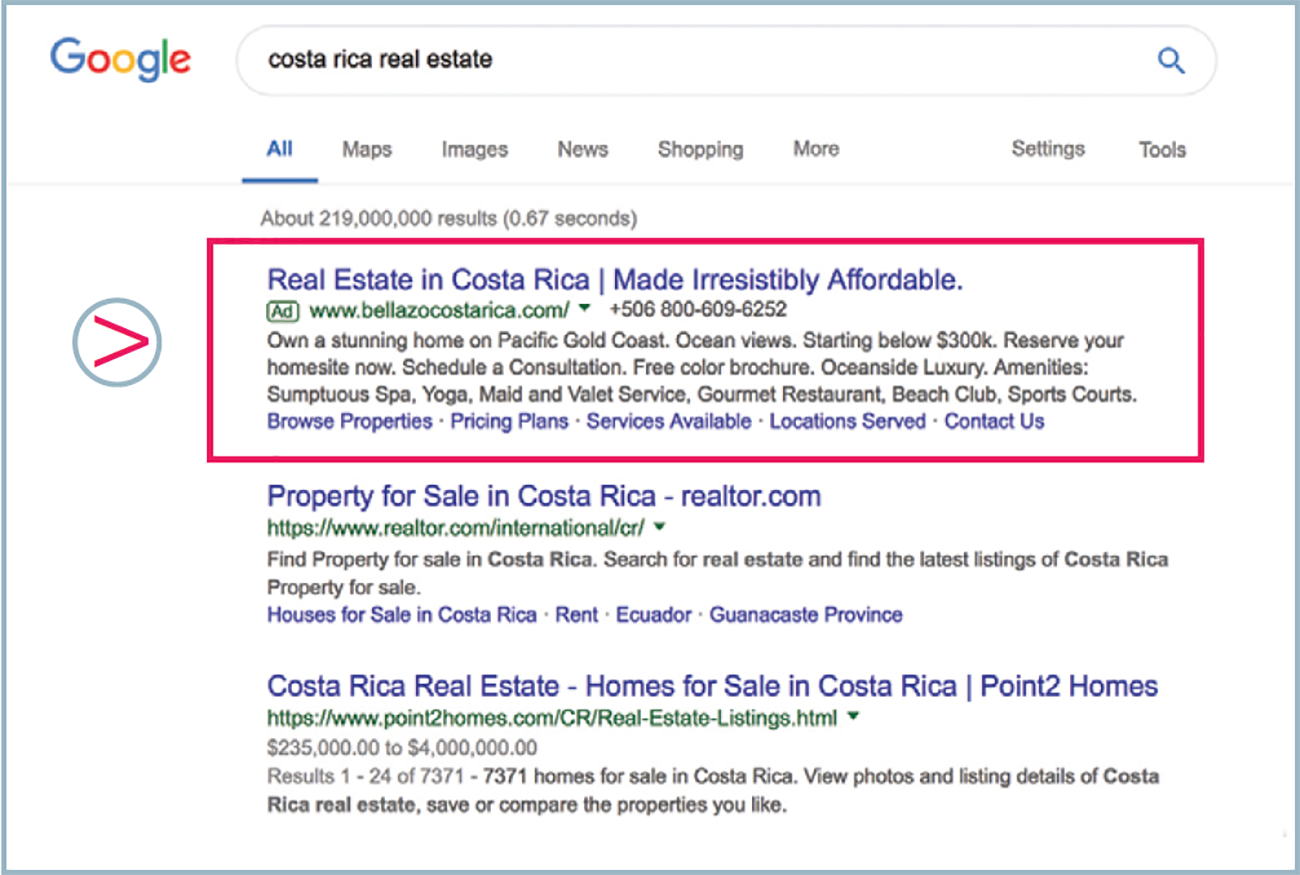Expand dropdown arrow beside realtor.com URL
Screen dimensions: 1300x875
click(x=660, y=526)
